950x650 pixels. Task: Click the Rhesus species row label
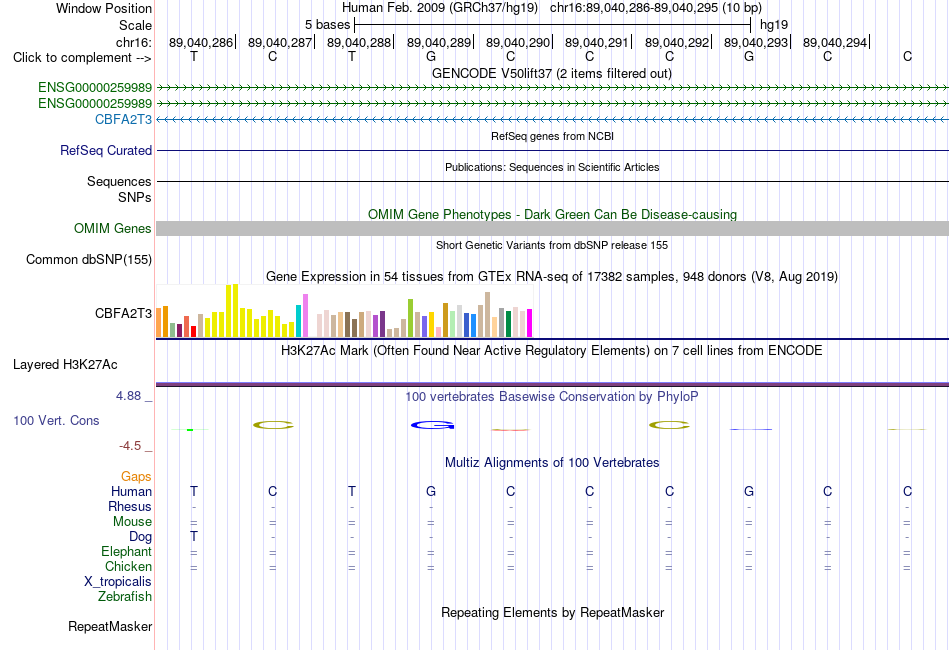pos(130,506)
